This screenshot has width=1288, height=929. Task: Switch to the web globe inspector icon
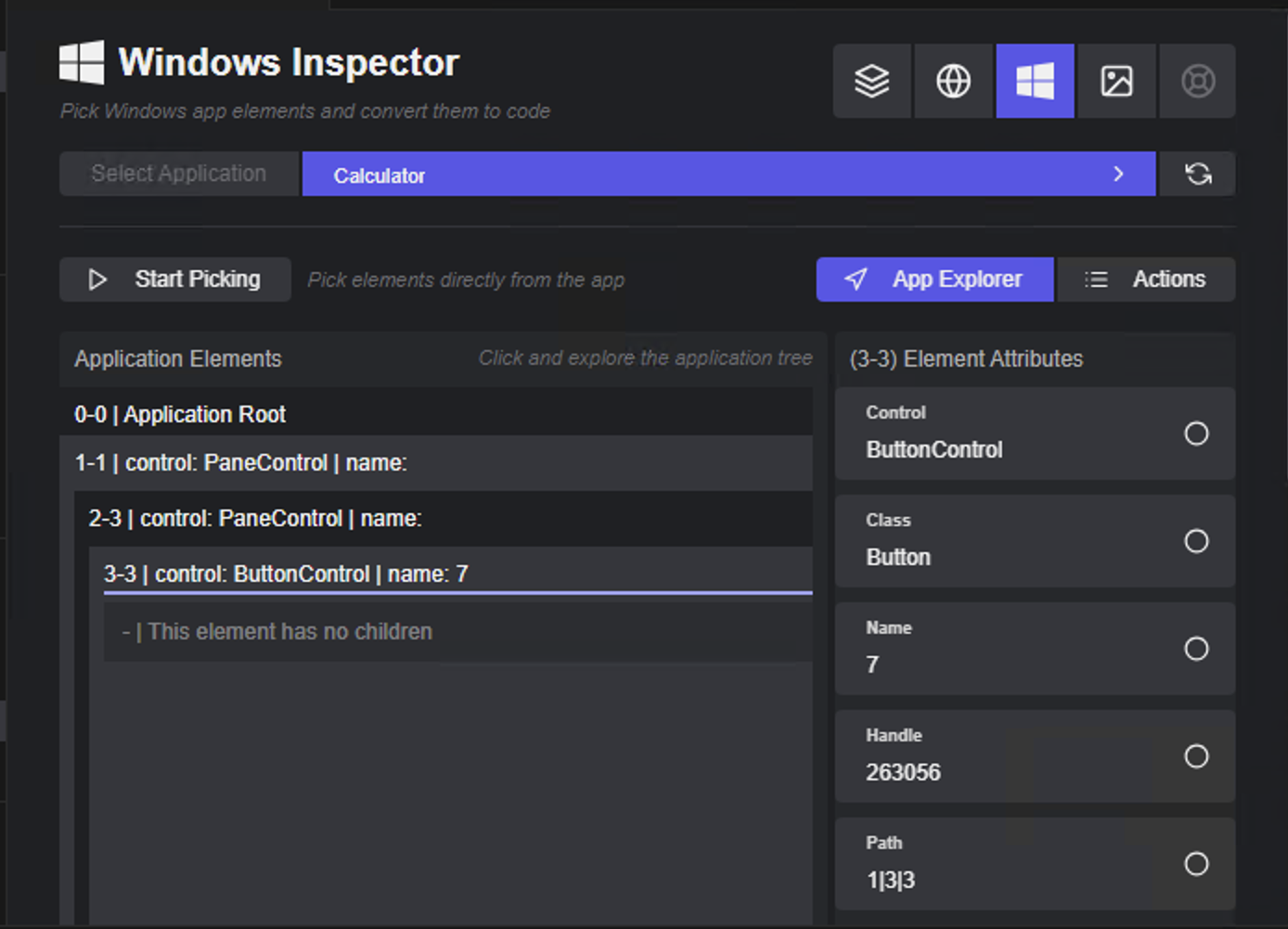(953, 81)
